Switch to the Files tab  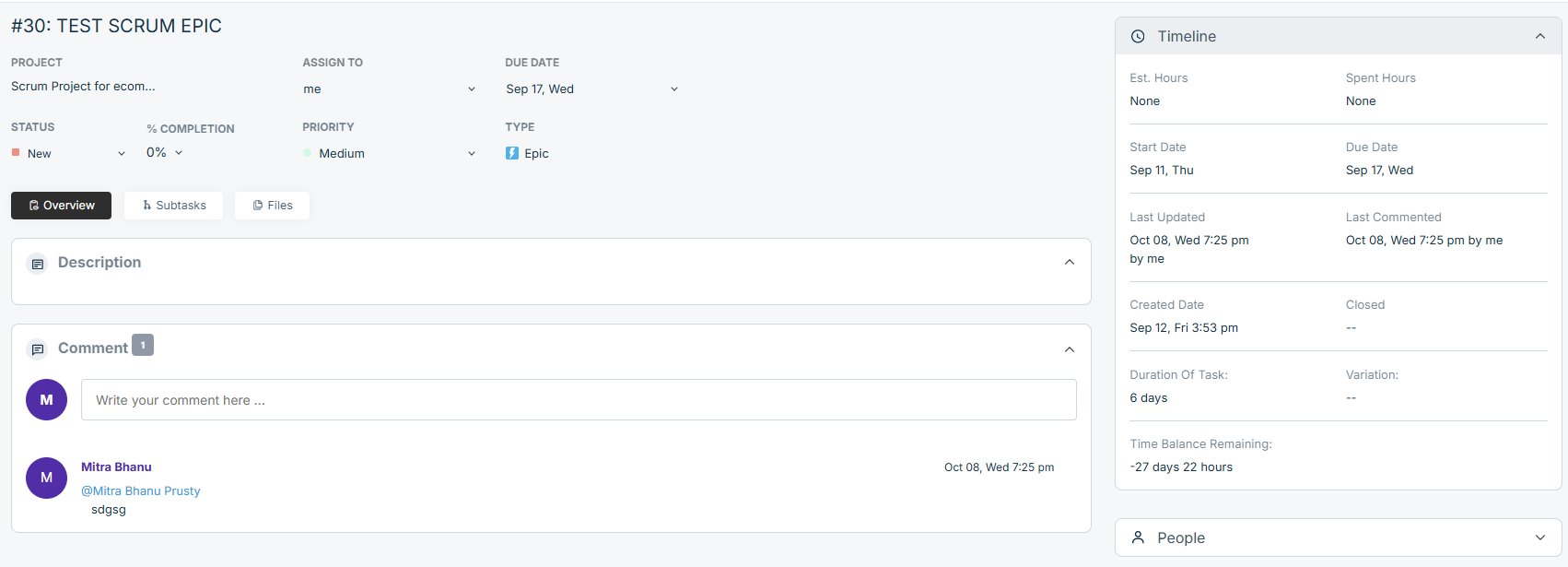point(273,206)
